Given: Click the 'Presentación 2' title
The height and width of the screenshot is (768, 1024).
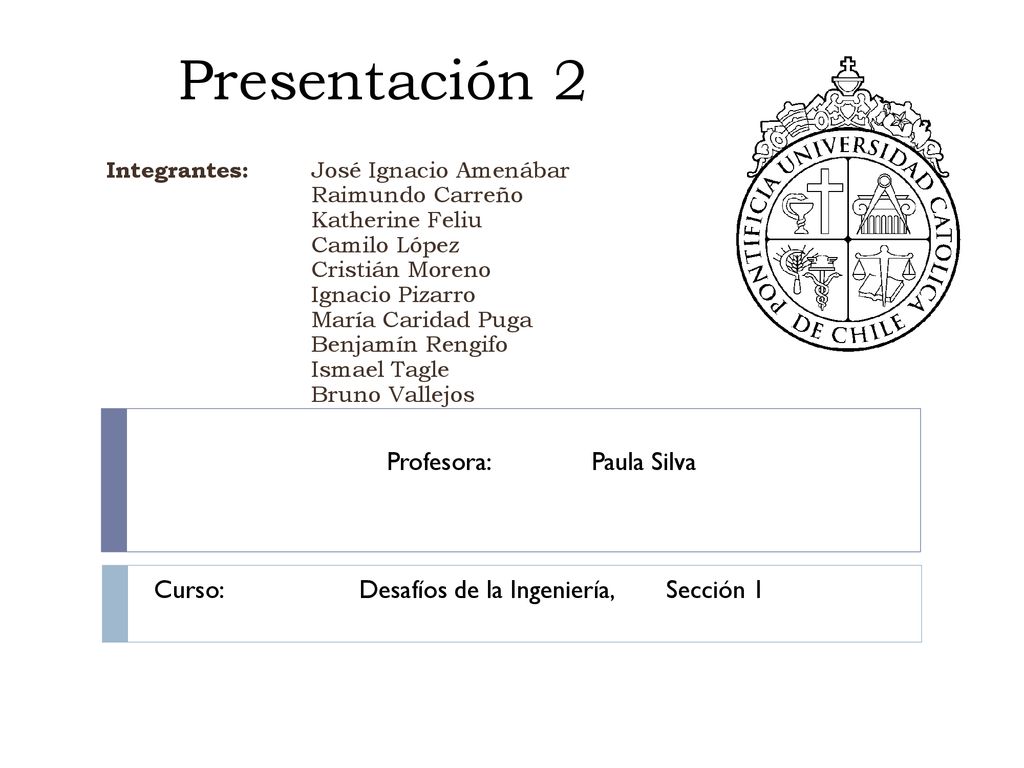Looking at the screenshot, I should click(x=382, y=81).
